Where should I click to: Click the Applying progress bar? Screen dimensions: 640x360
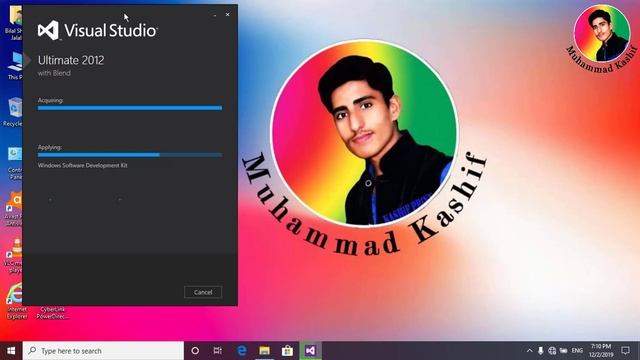130,155
